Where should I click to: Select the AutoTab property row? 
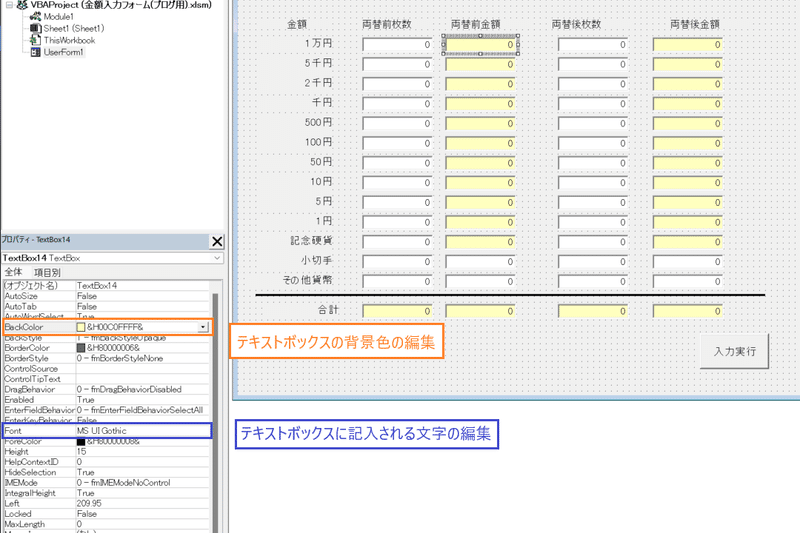coord(107,307)
